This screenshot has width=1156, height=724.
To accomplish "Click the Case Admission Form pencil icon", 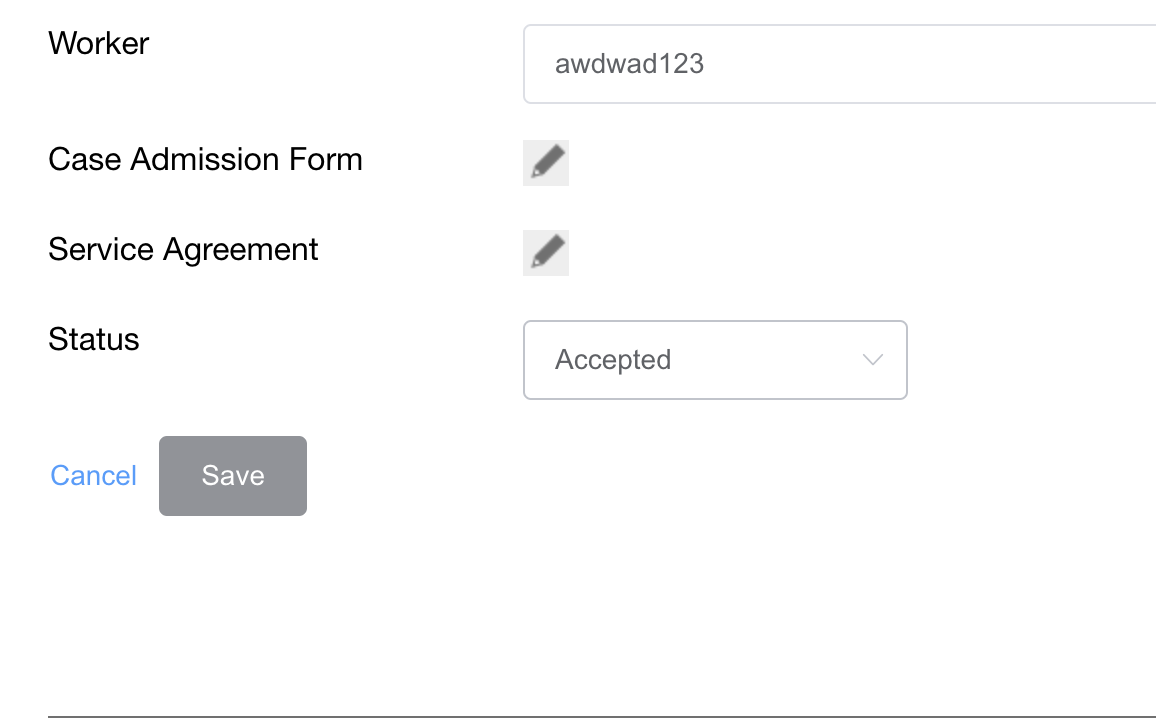I will pos(546,163).
